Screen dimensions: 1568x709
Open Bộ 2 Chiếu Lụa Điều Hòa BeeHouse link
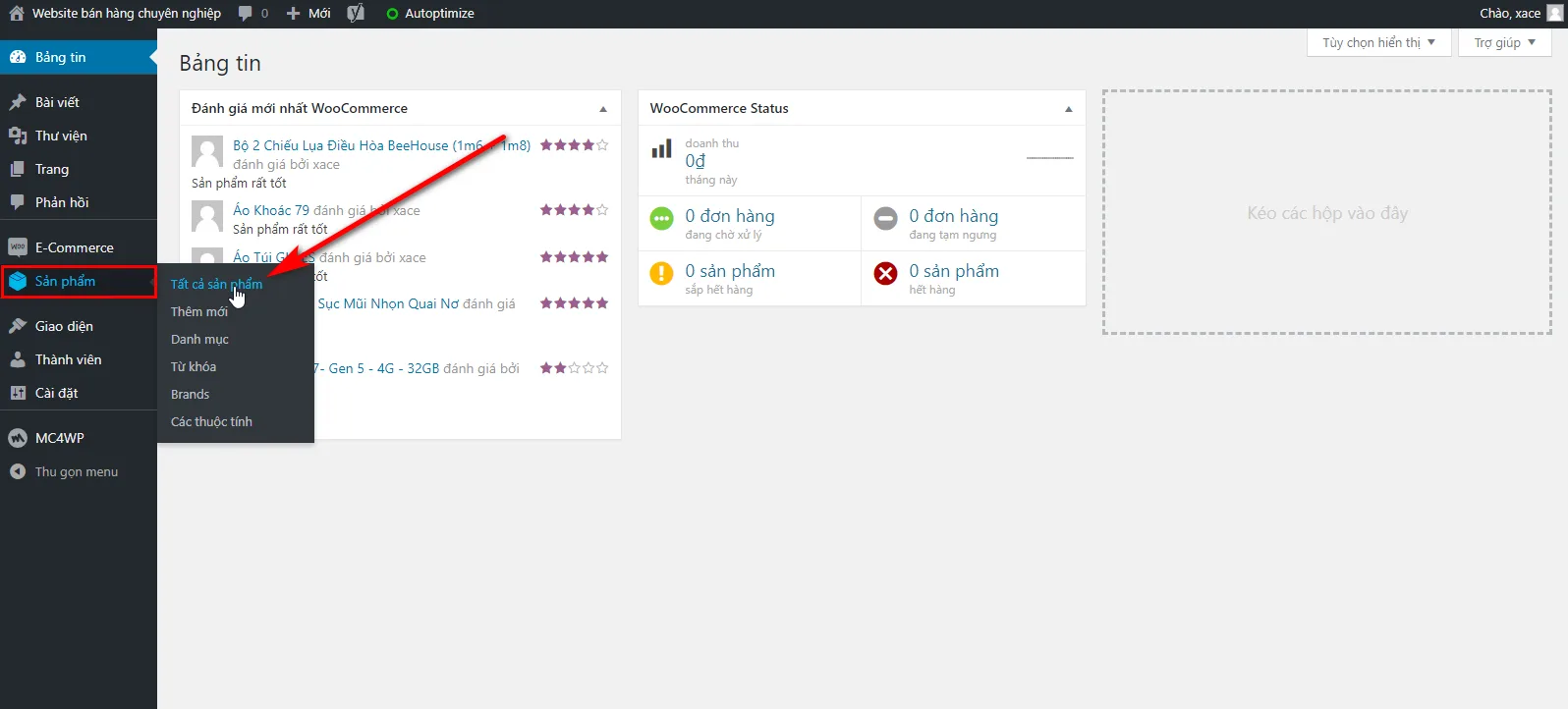(x=381, y=145)
